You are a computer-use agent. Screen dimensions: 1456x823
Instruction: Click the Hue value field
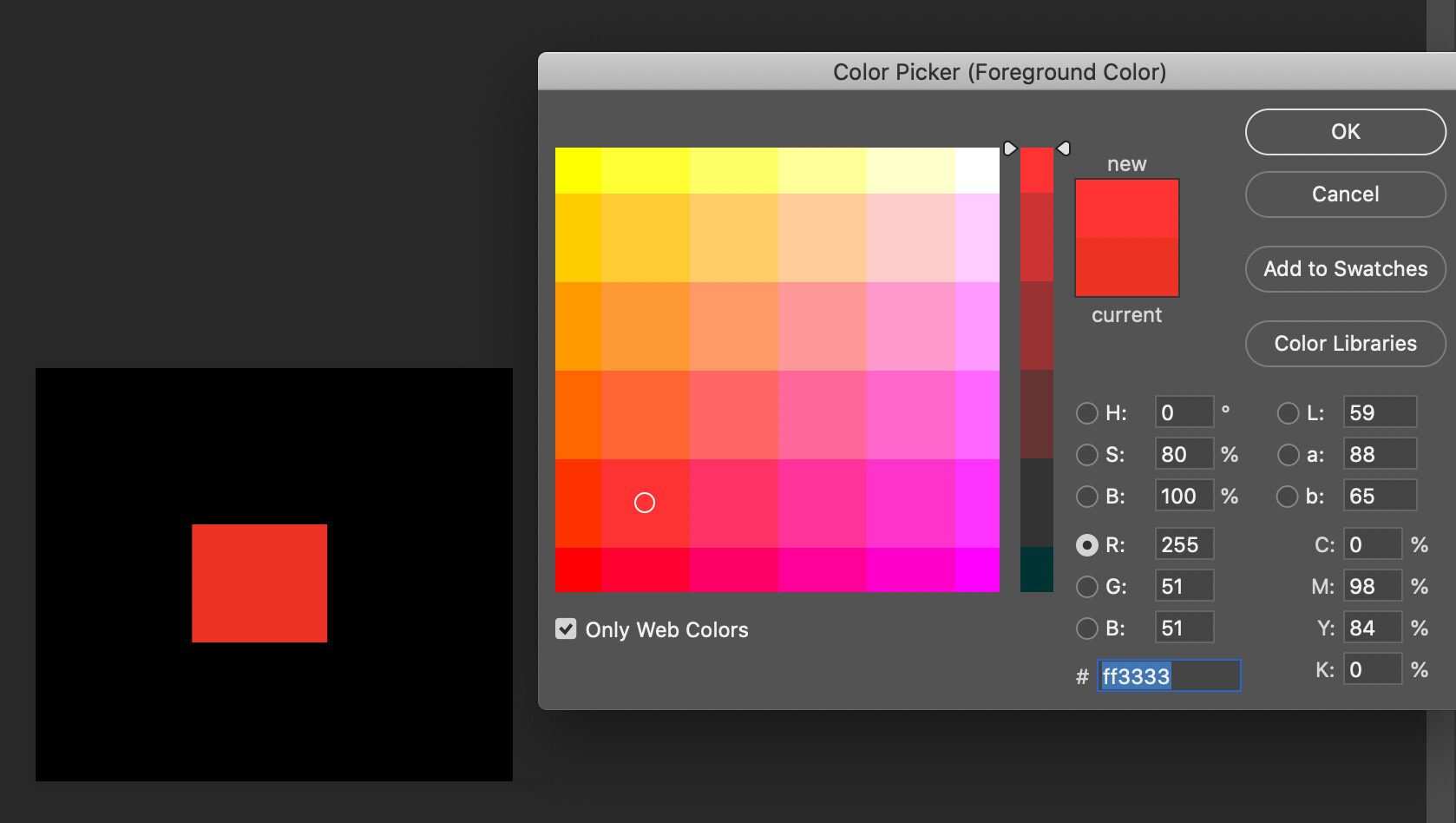coord(1184,412)
